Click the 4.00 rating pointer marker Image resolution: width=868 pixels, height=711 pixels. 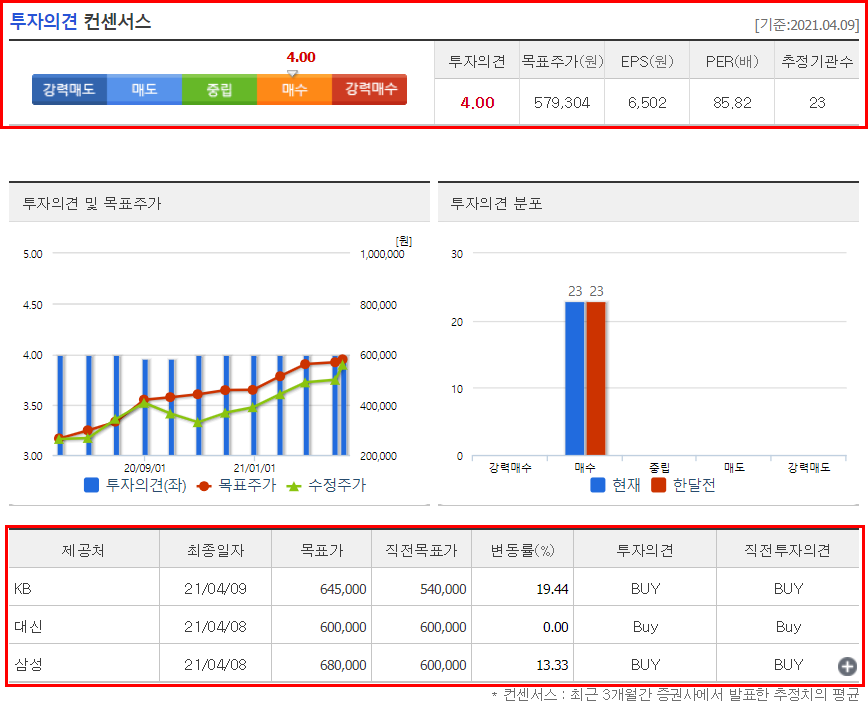292,73
